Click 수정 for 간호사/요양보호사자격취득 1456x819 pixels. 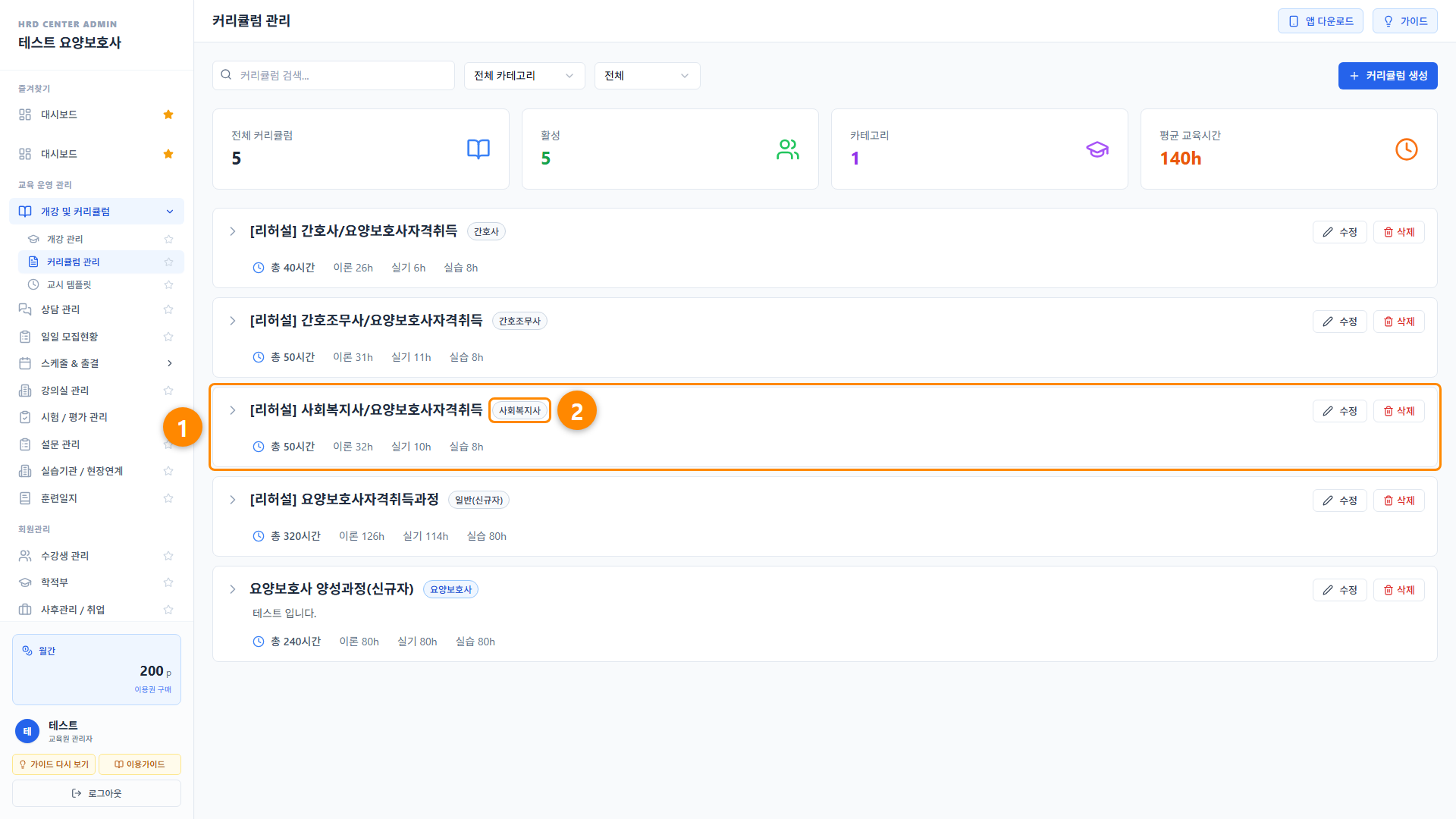coord(1340,232)
